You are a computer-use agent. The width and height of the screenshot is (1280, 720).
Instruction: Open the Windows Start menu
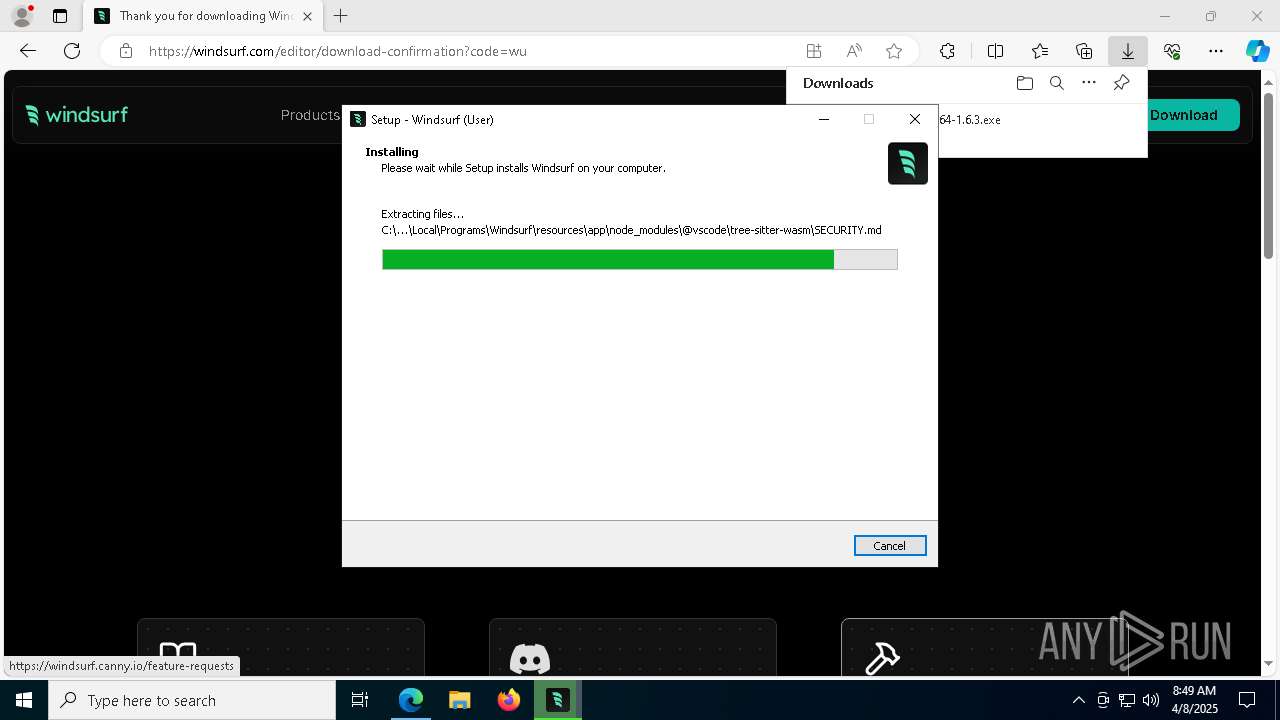24,700
